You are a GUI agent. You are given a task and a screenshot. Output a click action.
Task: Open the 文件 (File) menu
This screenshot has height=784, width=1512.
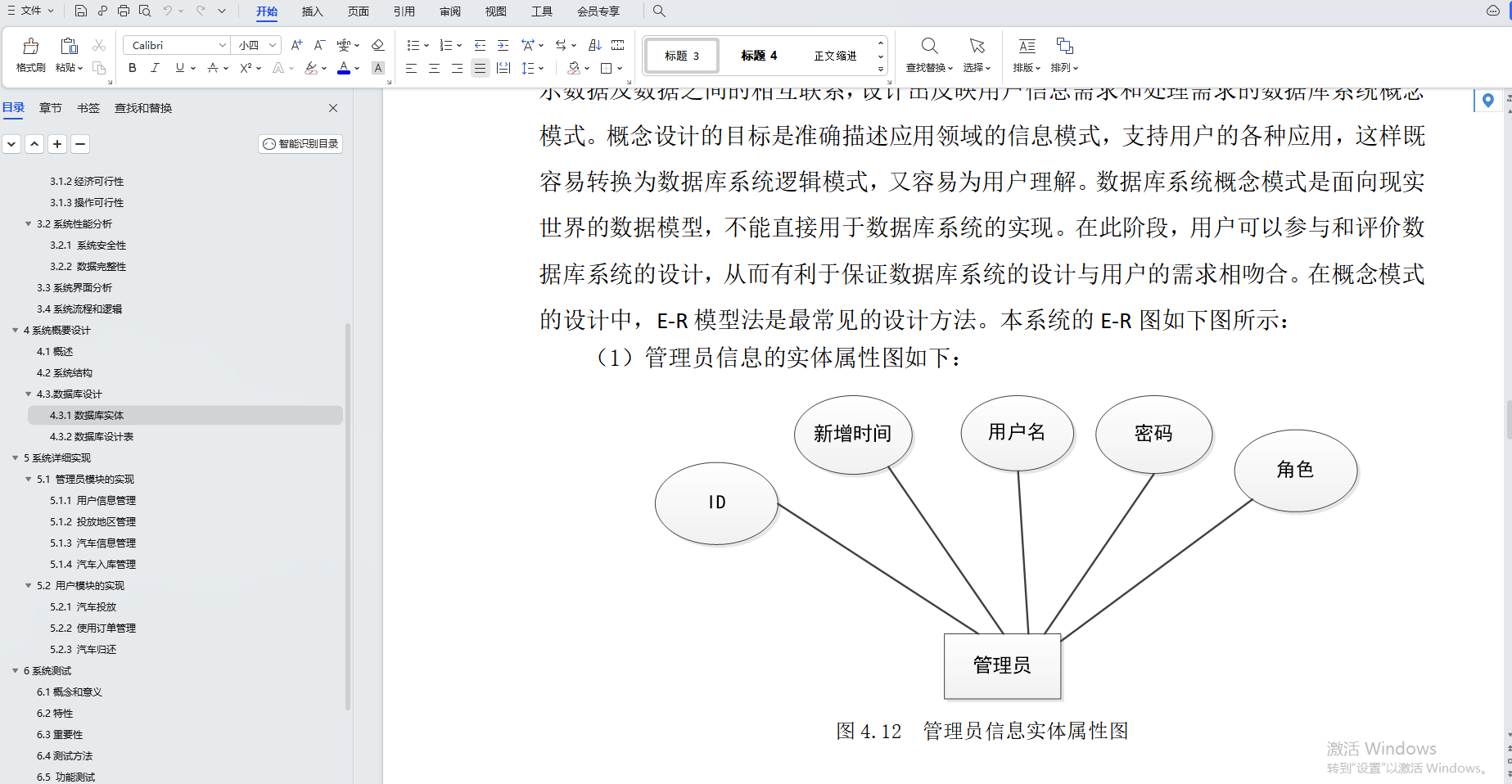coord(30,11)
